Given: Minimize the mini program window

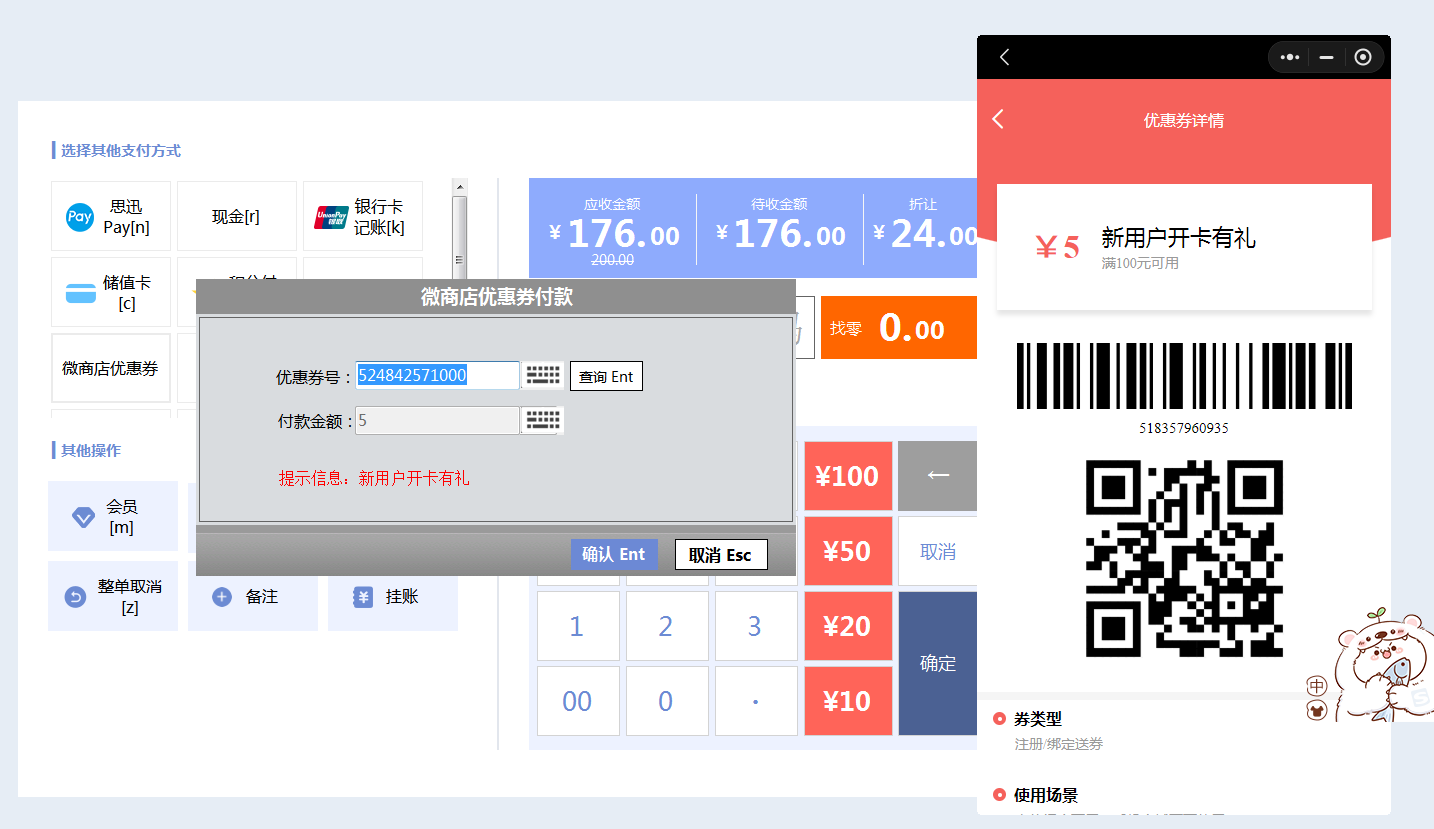Looking at the screenshot, I should click(x=1326, y=57).
